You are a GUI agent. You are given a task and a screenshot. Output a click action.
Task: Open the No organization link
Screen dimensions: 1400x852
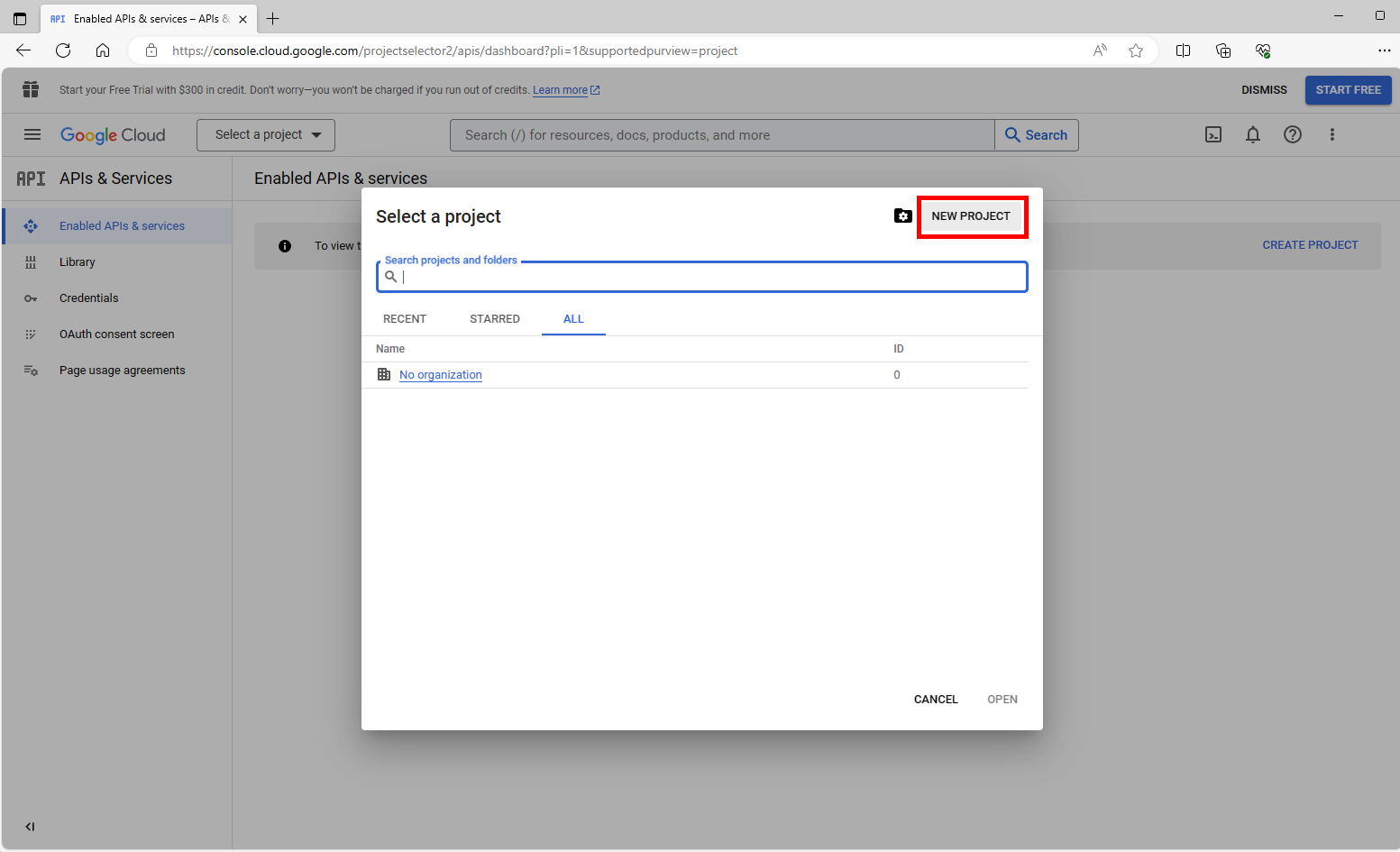(x=441, y=375)
